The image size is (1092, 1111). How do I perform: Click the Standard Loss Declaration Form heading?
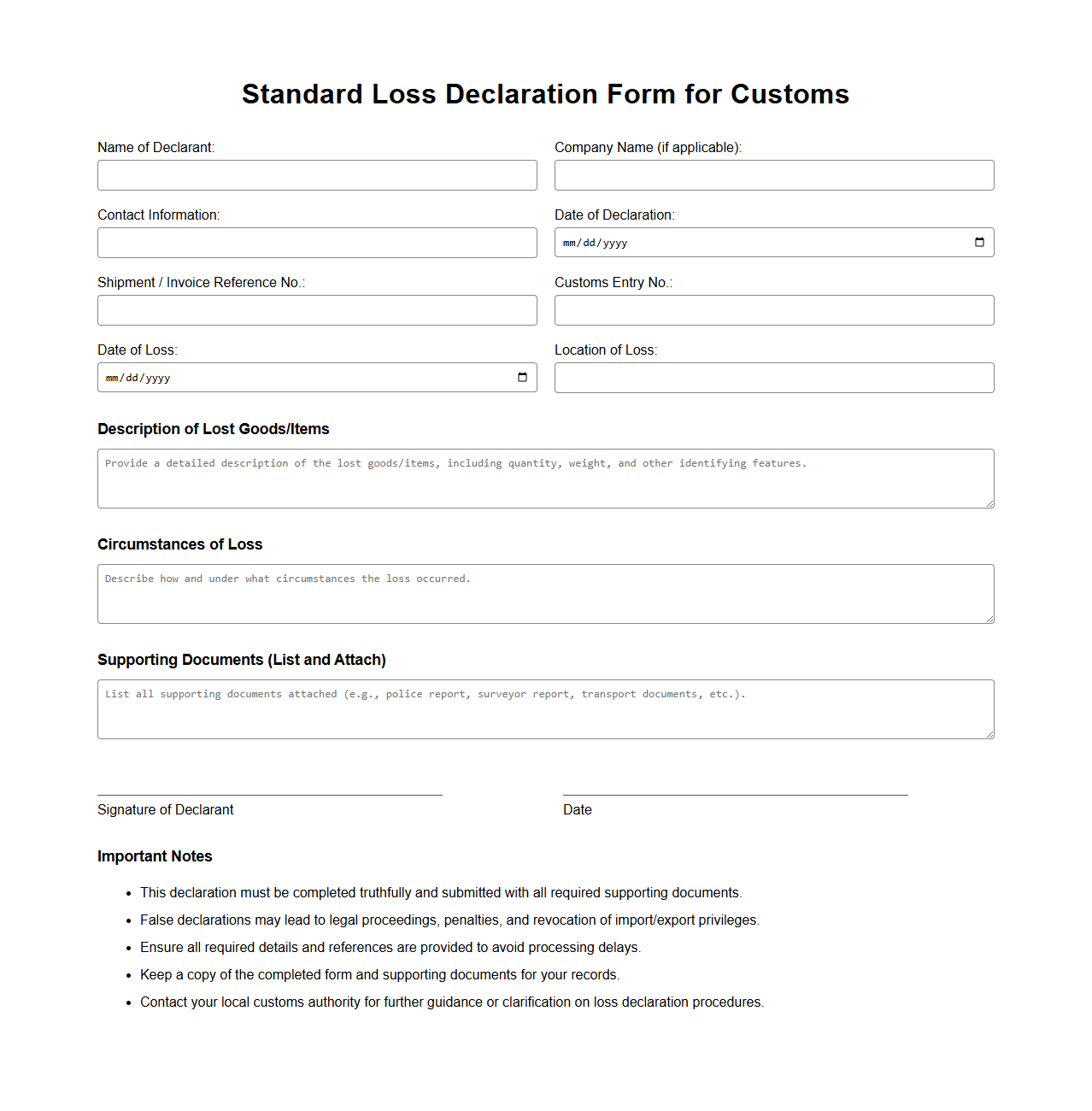point(545,94)
